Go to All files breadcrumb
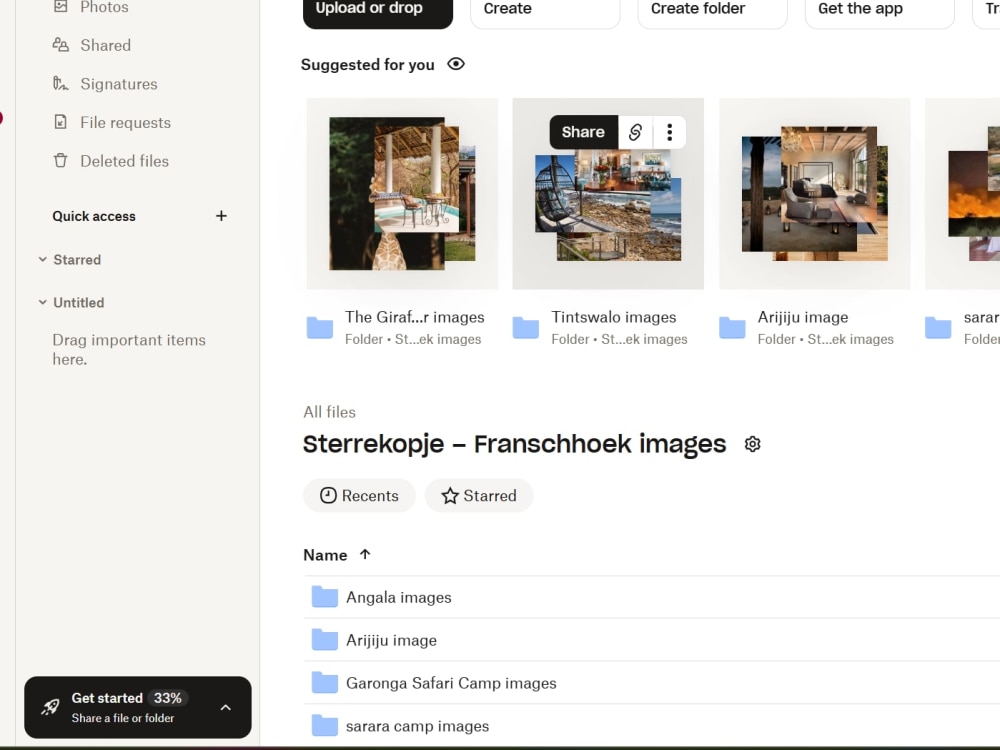This screenshot has width=1000, height=750. pos(330,412)
